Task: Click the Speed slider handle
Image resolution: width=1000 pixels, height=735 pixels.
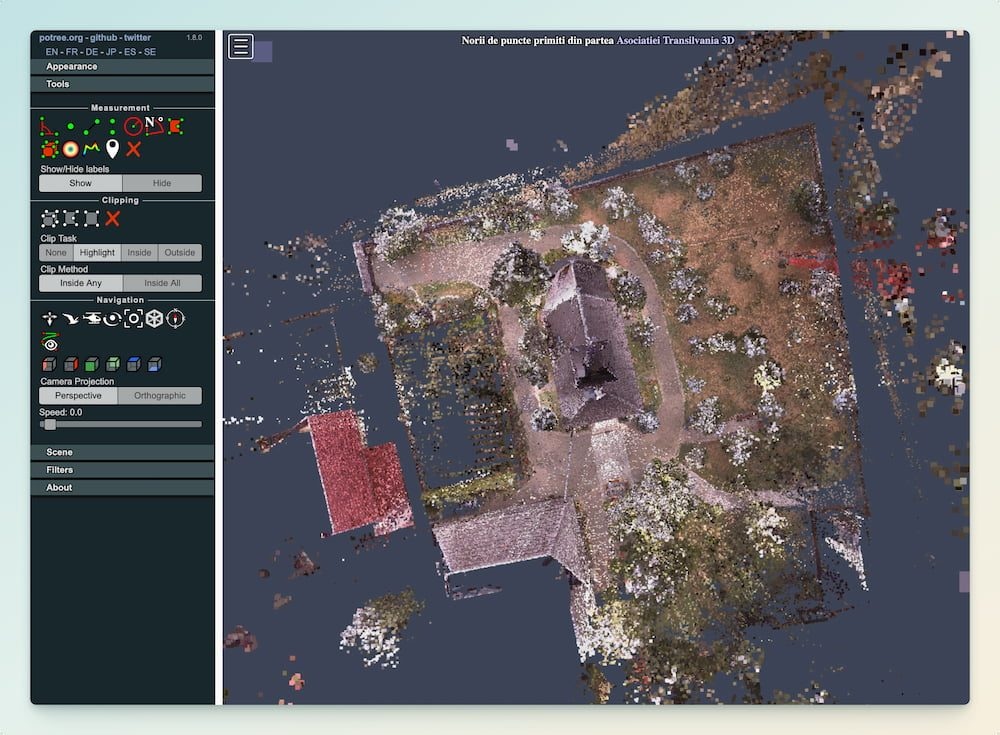Action: [49, 424]
